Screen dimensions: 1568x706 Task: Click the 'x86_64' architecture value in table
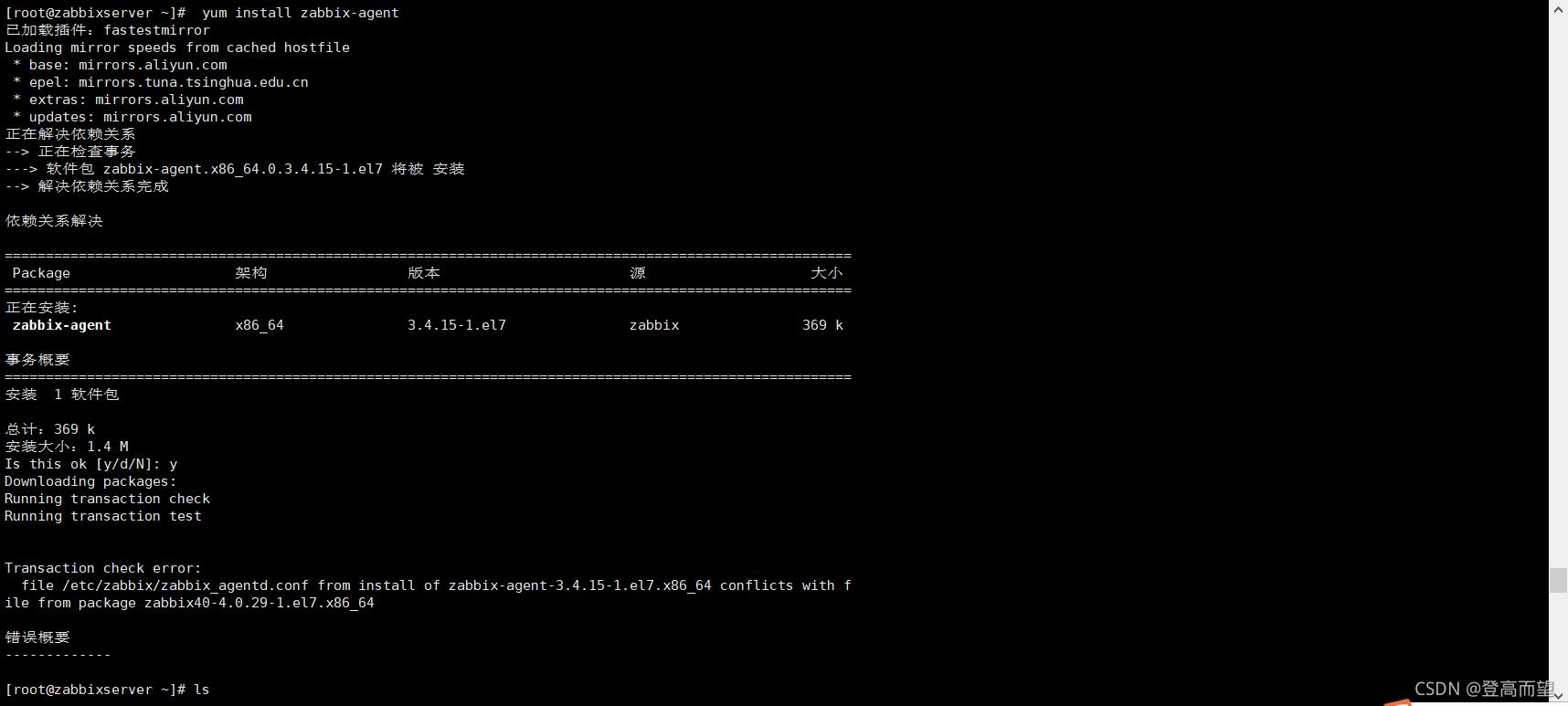click(x=260, y=325)
